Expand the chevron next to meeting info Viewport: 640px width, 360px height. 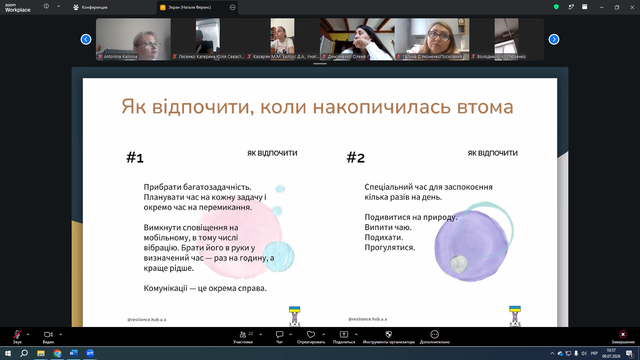[58, 7]
